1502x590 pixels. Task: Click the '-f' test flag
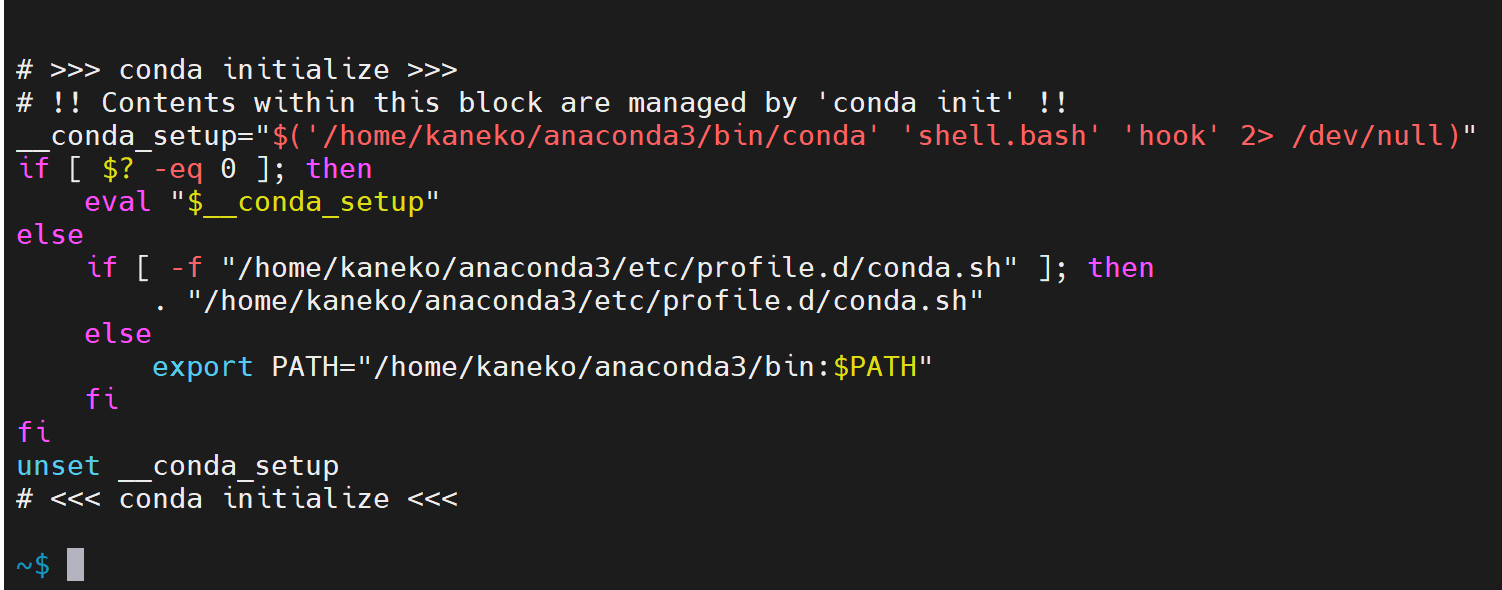(x=186, y=268)
